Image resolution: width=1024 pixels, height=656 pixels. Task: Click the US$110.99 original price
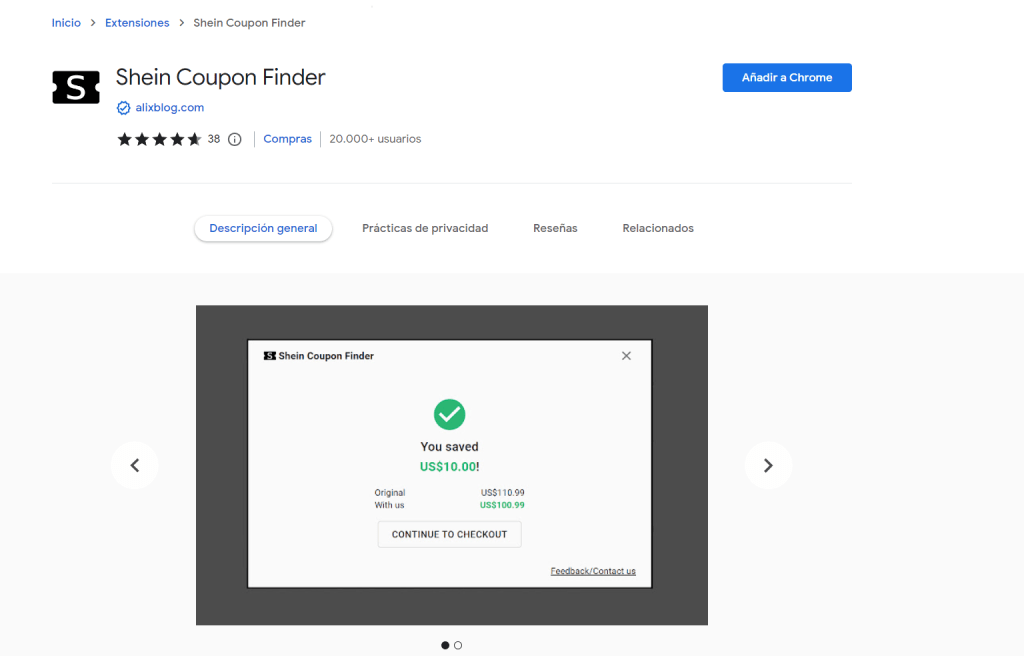point(503,493)
